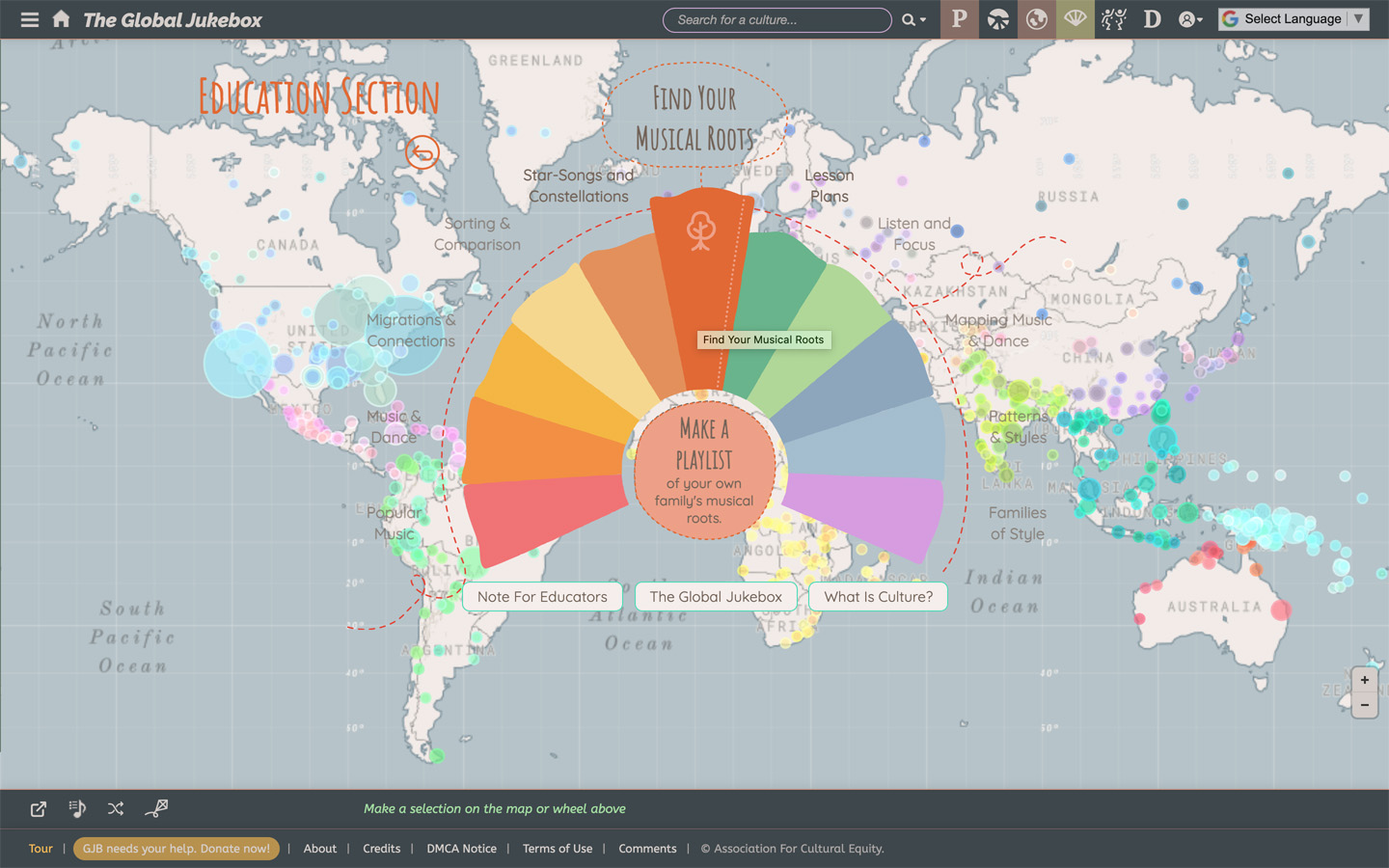Click The Global Jukebox header title

[173, 19]
